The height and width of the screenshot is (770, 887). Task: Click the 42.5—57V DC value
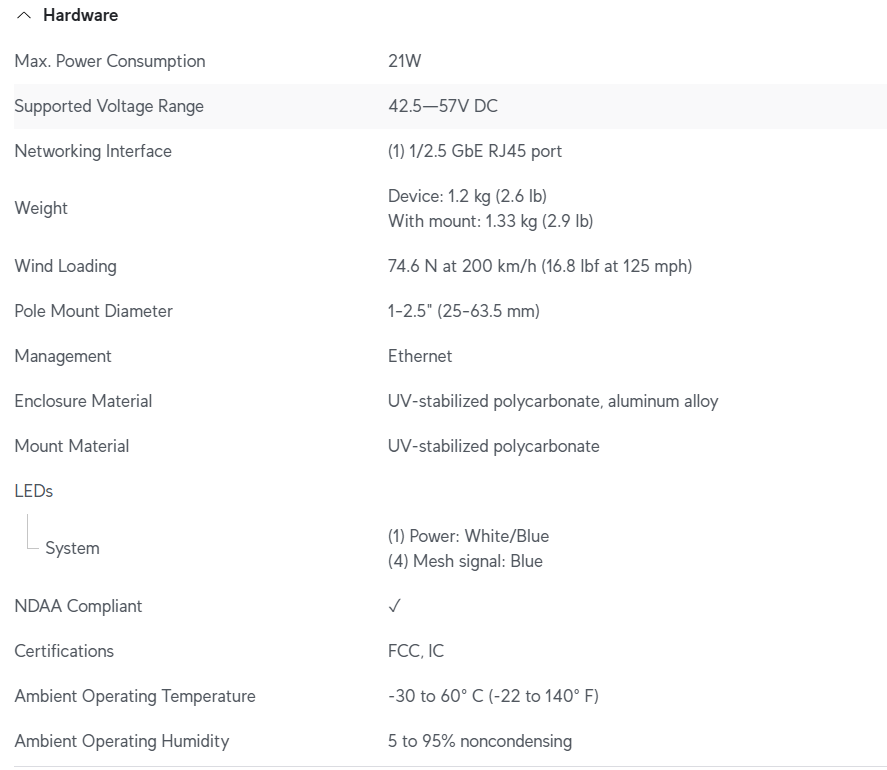click(442, 106)
